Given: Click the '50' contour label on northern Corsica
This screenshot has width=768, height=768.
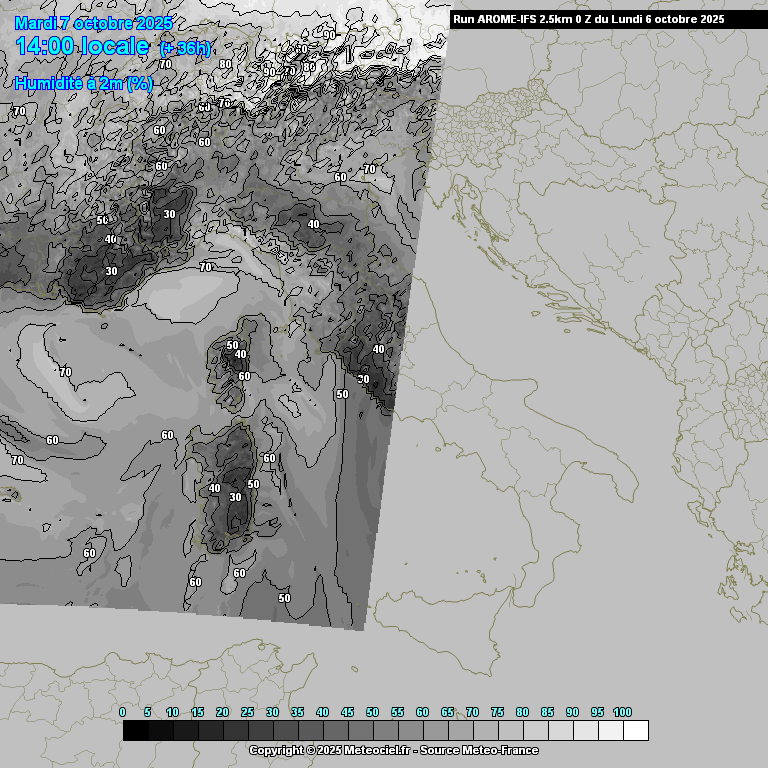Looking at the screenshot, I should point(232,345).
